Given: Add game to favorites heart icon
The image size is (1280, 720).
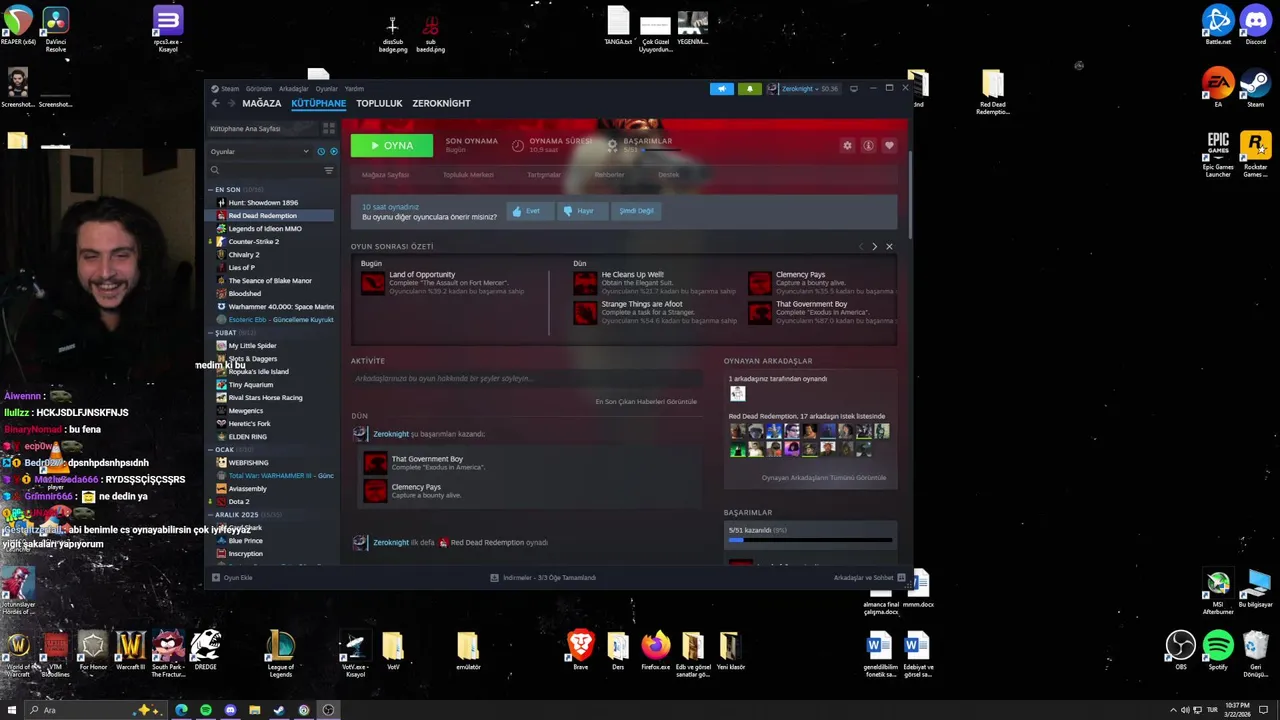Looking at the screenshot, I should (x=889, y=145).
